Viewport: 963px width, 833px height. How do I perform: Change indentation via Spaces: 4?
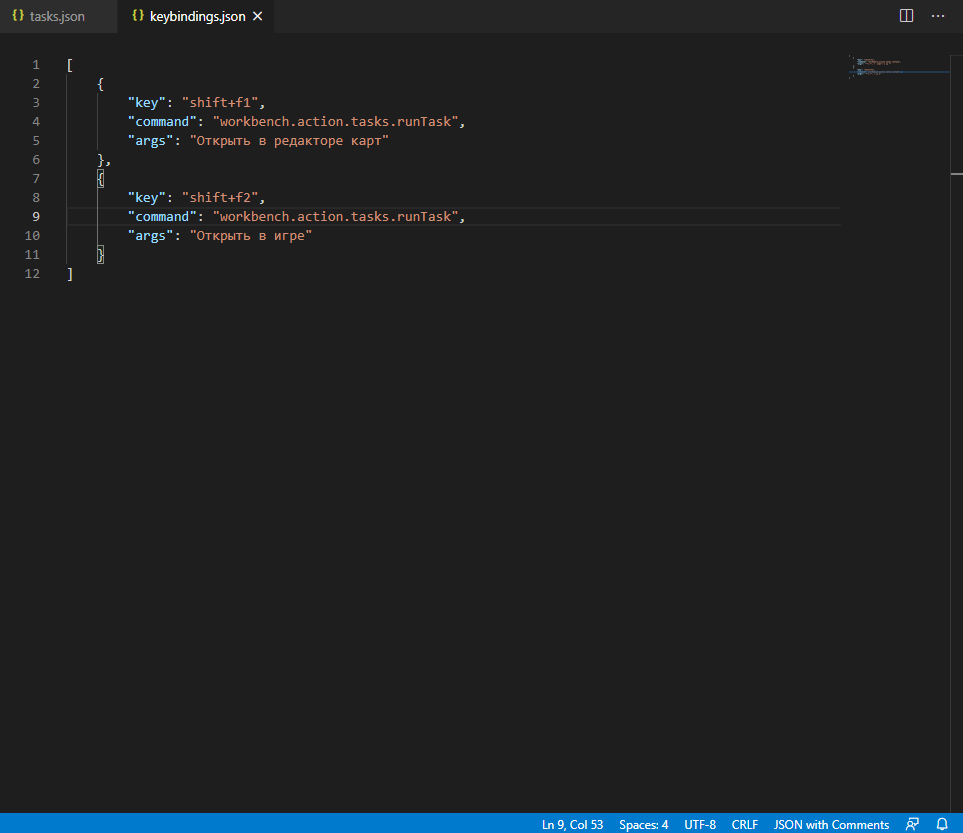pos(643,824)
